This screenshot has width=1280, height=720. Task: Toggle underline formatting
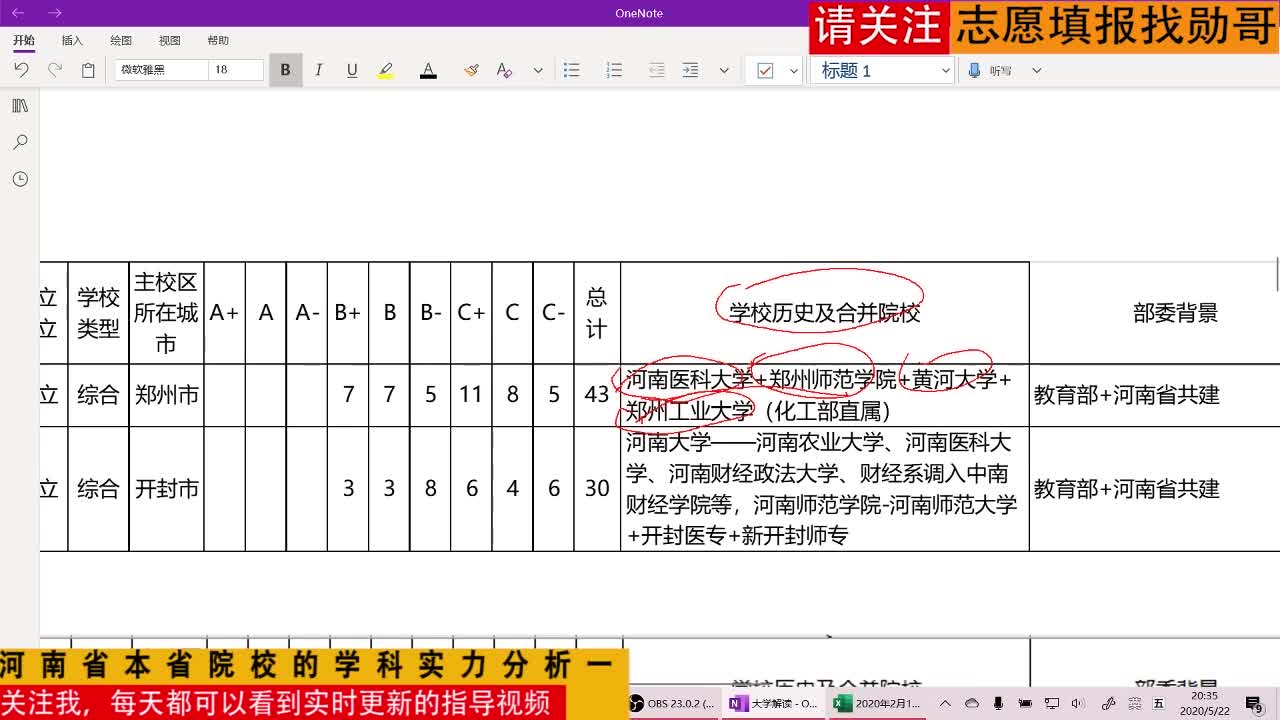point(352,70)
